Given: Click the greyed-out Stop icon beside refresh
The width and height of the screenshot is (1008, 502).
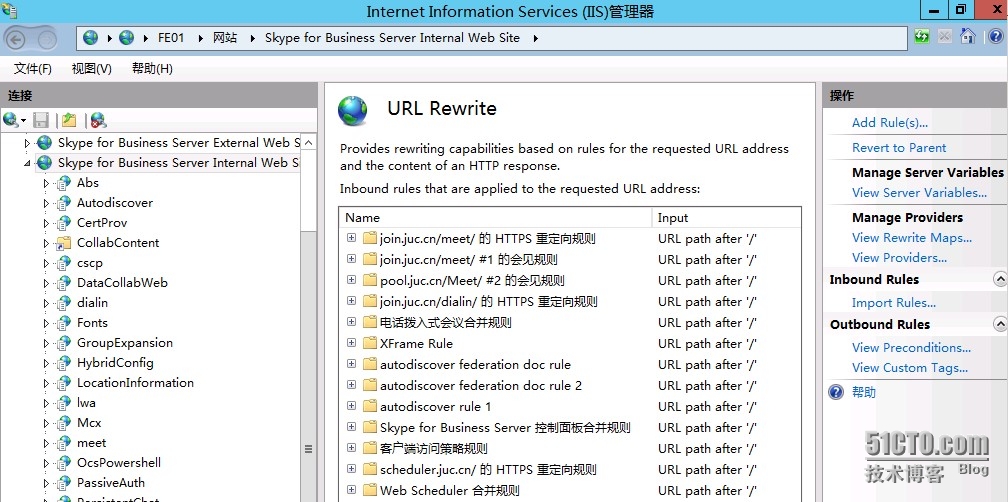Looking at the screenshot, I should 944,37.
